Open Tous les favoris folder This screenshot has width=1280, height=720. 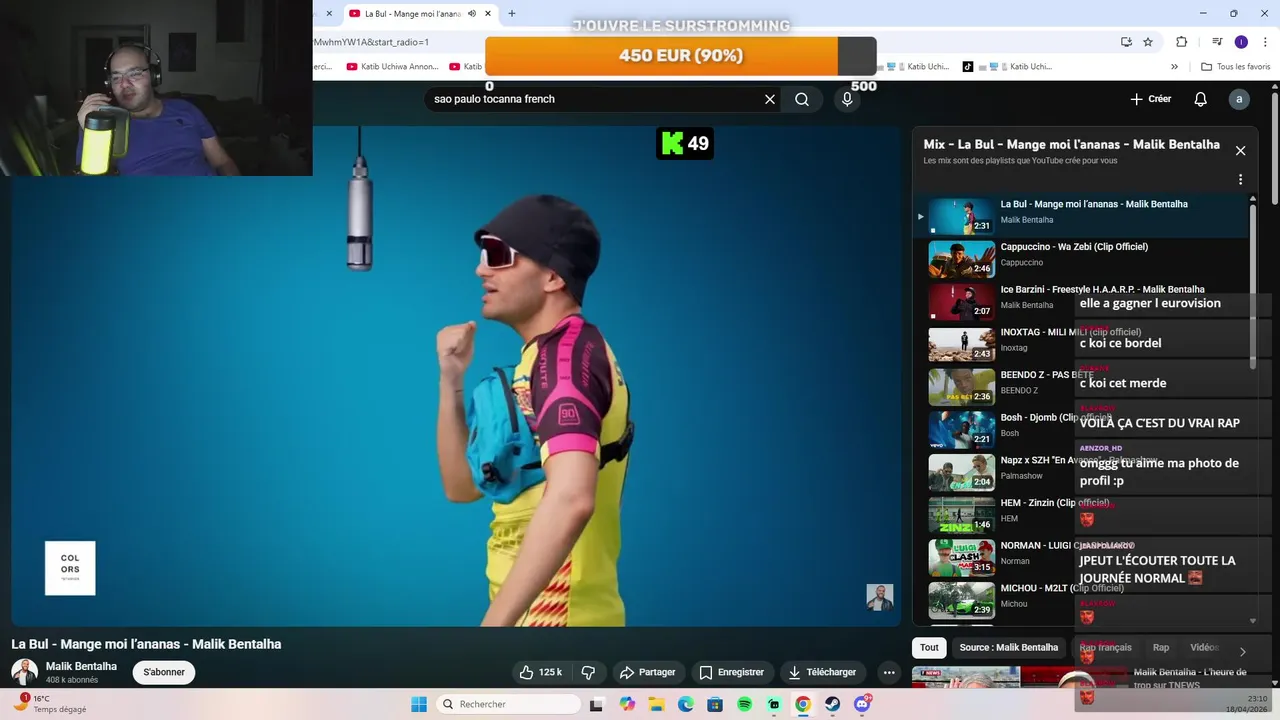coord(1235,67)
